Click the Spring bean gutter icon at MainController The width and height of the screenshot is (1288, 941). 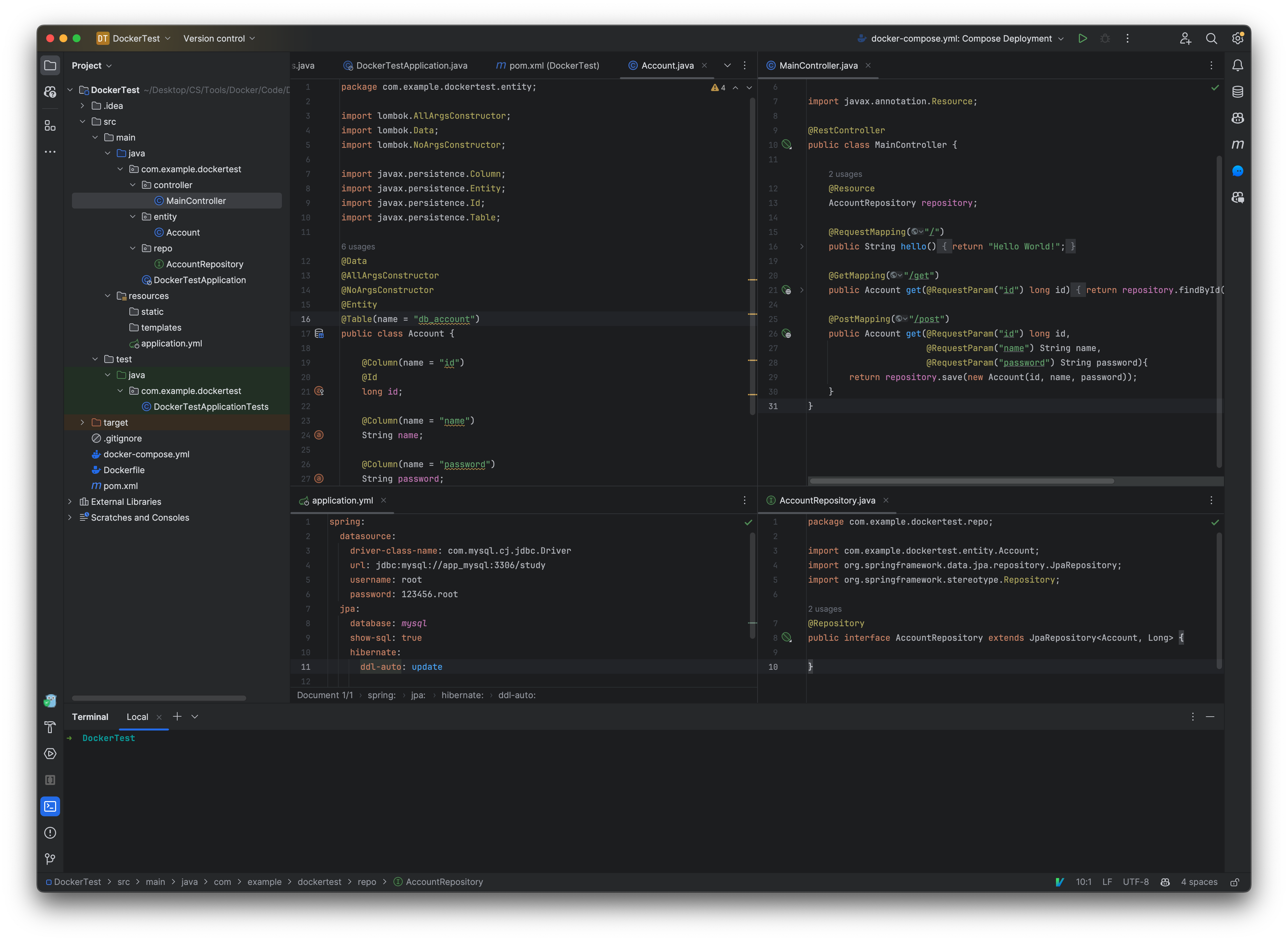[787, 145]
